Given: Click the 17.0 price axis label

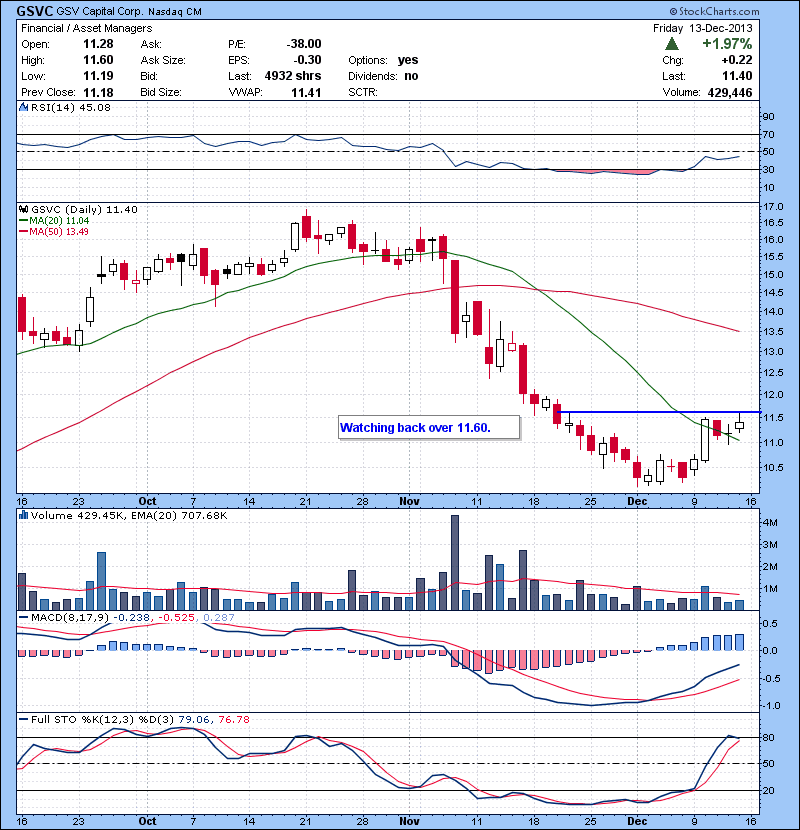Looking at the screenshot, I should tap(773, 206).
